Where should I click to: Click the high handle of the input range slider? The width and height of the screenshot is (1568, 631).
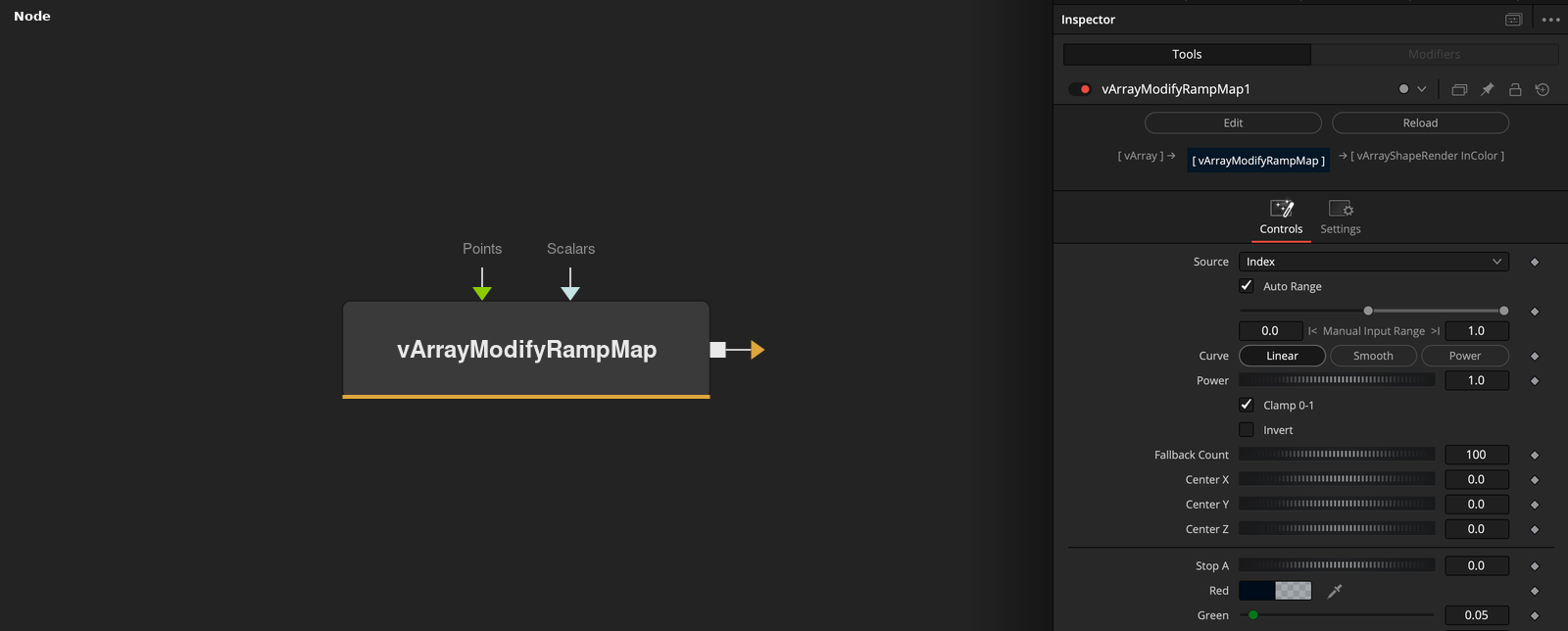(x=1503, y=311)
